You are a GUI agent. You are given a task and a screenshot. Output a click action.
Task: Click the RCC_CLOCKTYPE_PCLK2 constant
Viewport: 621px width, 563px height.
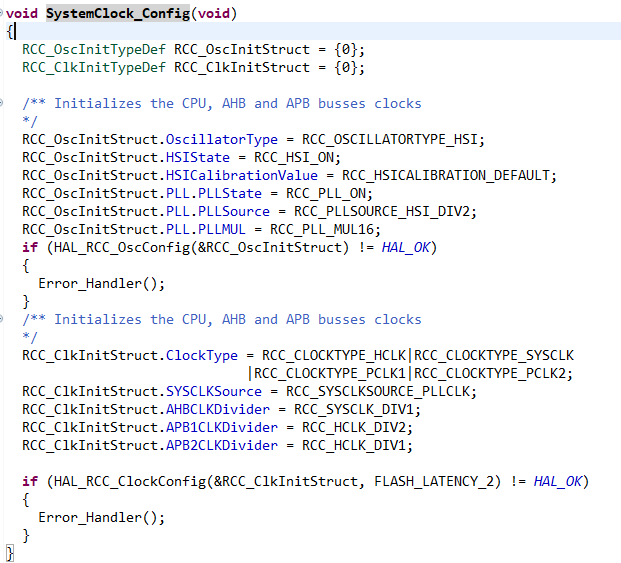point(490,373)
